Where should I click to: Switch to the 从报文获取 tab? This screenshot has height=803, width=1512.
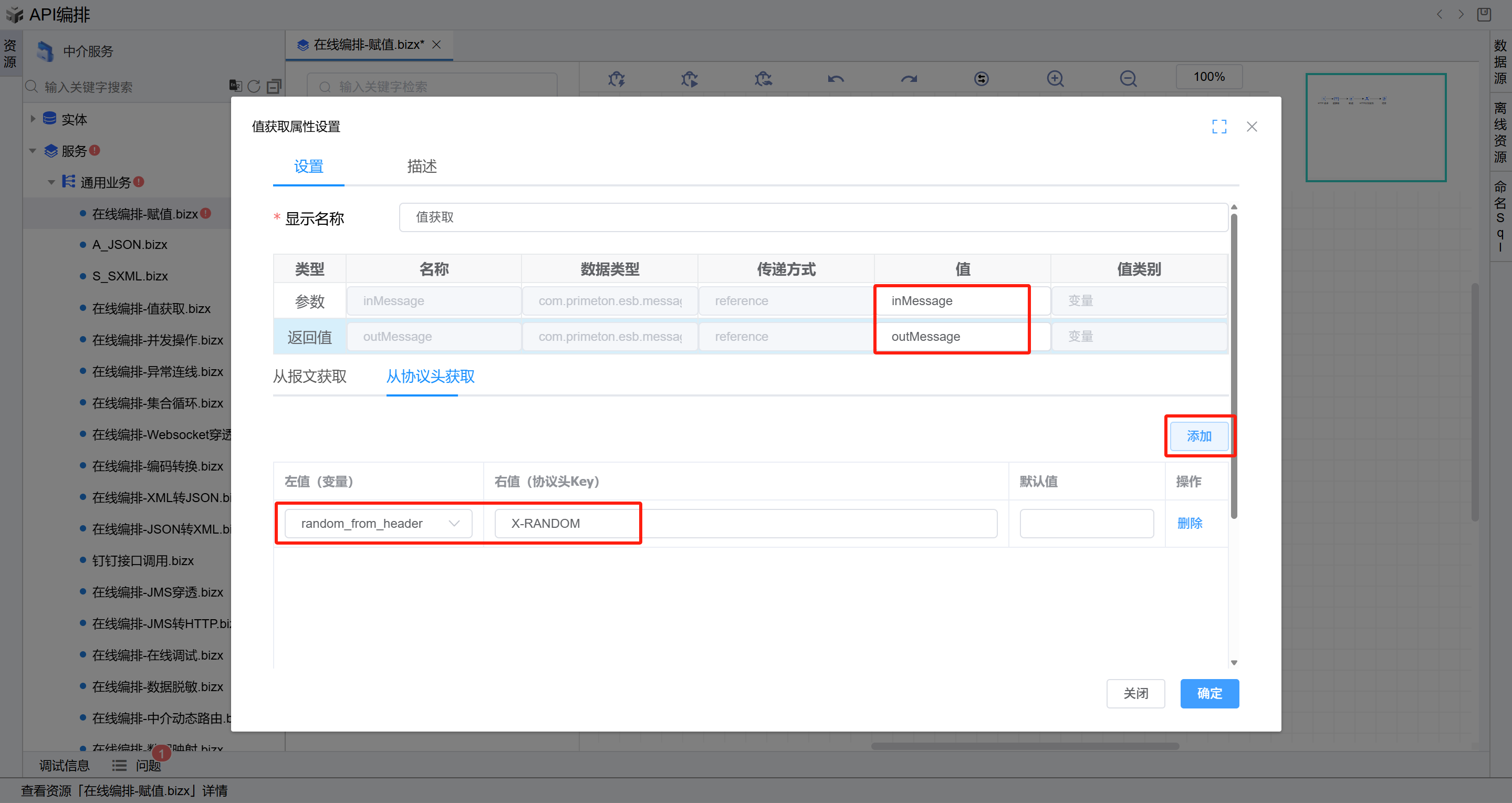(309, 376)
